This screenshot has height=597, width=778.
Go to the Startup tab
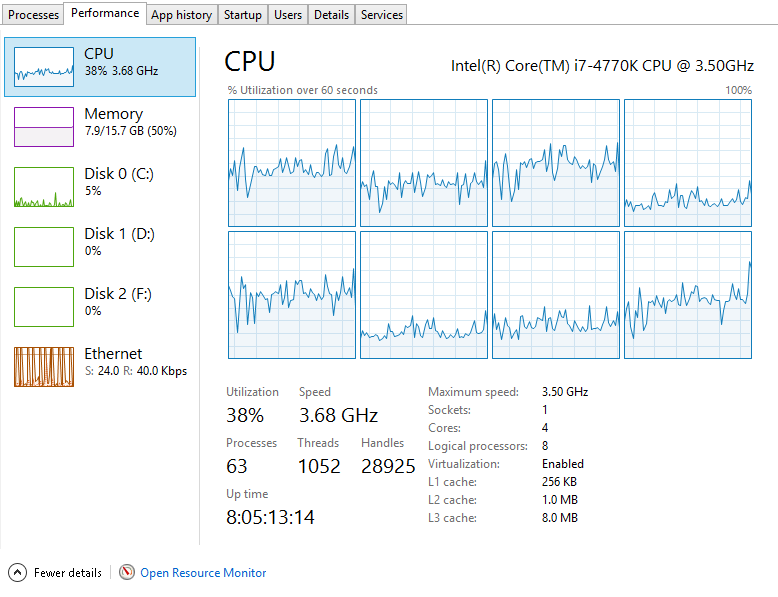(243, 15)
